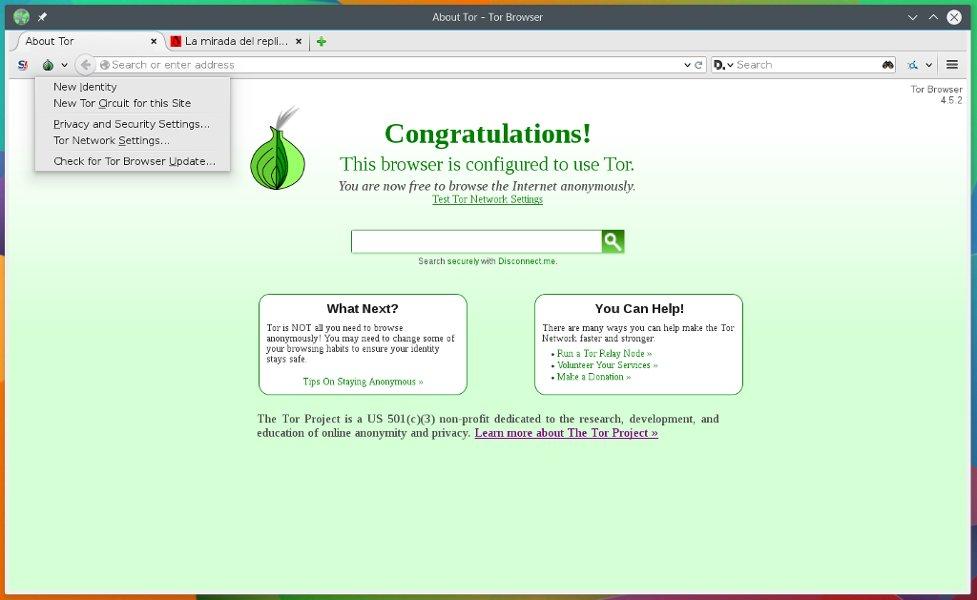
Task: Click the globe icon in address bar
Action: click(105, 65)
